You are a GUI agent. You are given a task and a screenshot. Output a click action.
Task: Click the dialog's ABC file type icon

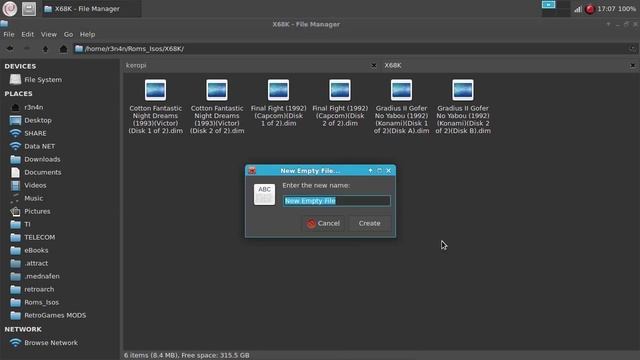[264, 194]
